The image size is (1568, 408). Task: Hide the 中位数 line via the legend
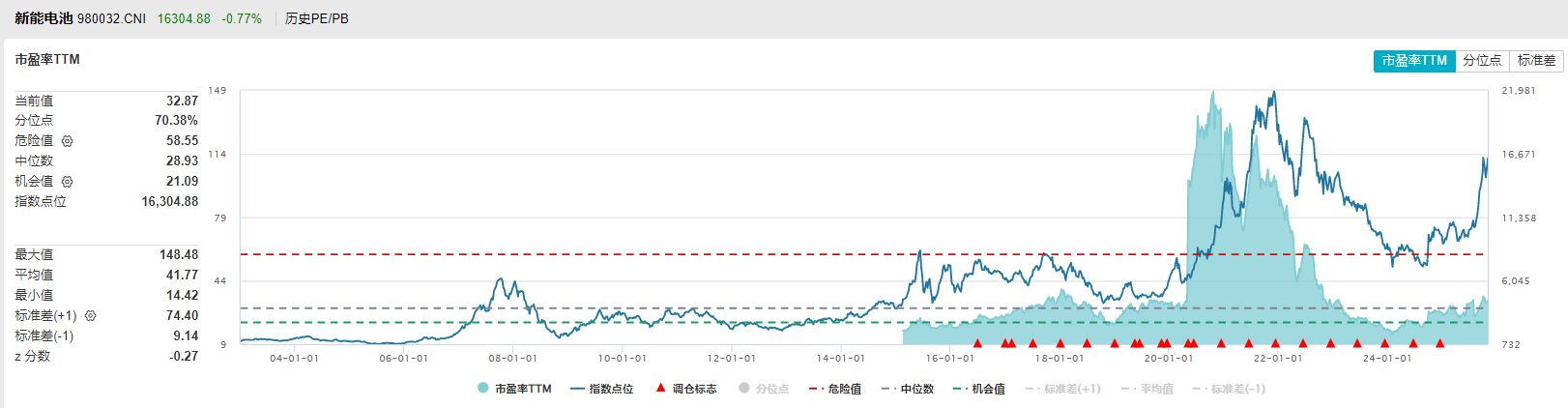[908, 389]
